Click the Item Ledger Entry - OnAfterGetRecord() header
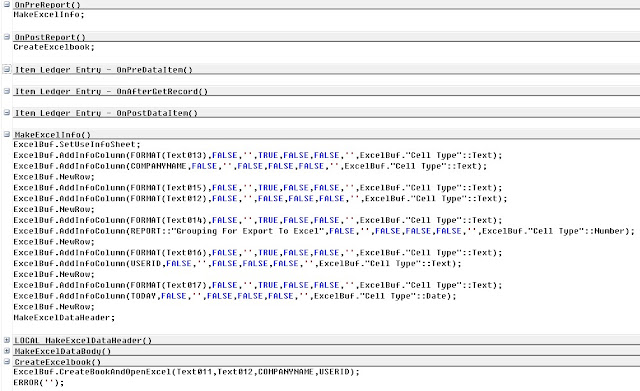Image resolution: width=640 pixels, height=391 pixels. pos(111,91)
